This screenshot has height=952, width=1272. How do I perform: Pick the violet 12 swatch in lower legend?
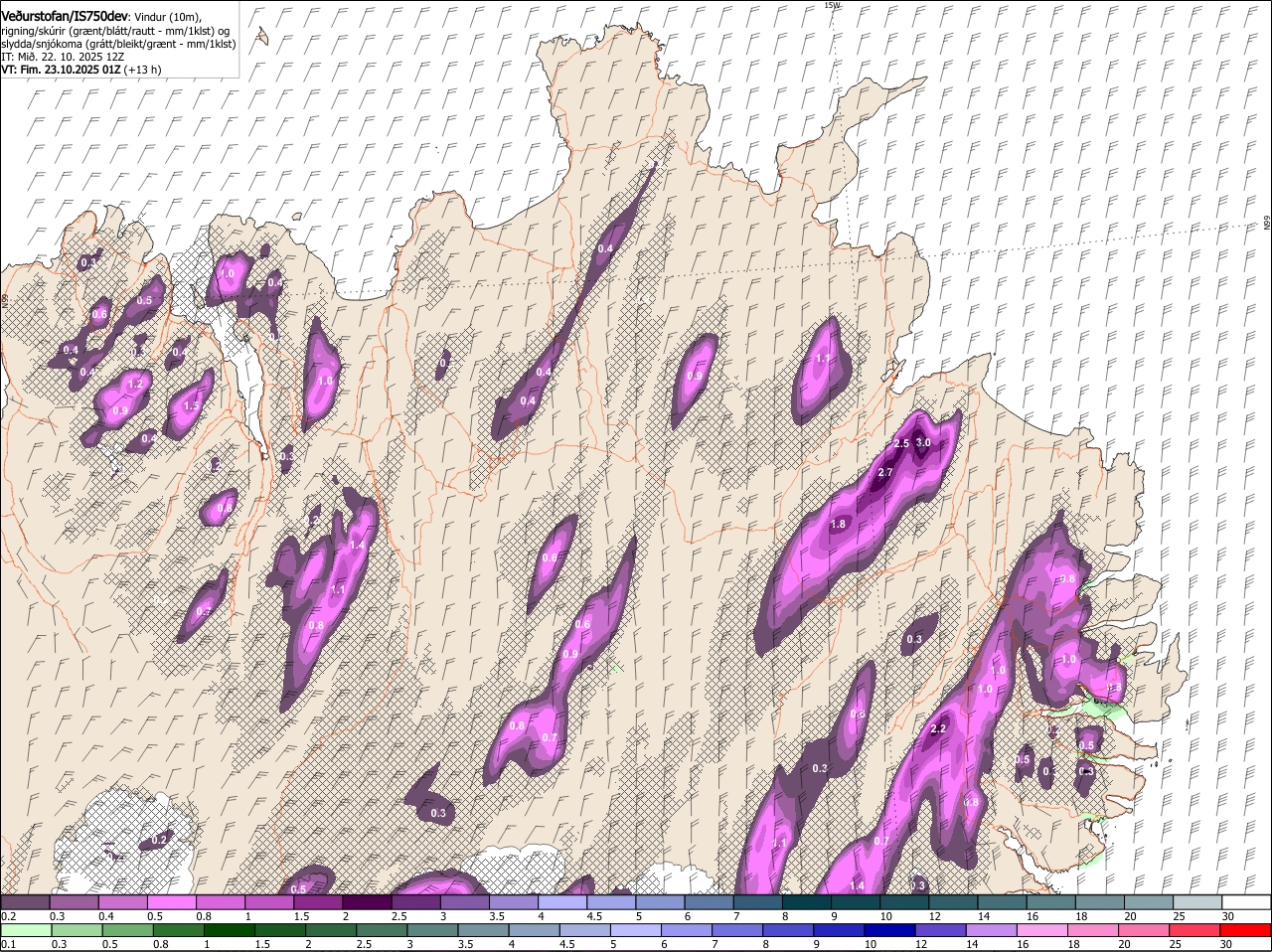pyautogui.click(x=941, y=931)
